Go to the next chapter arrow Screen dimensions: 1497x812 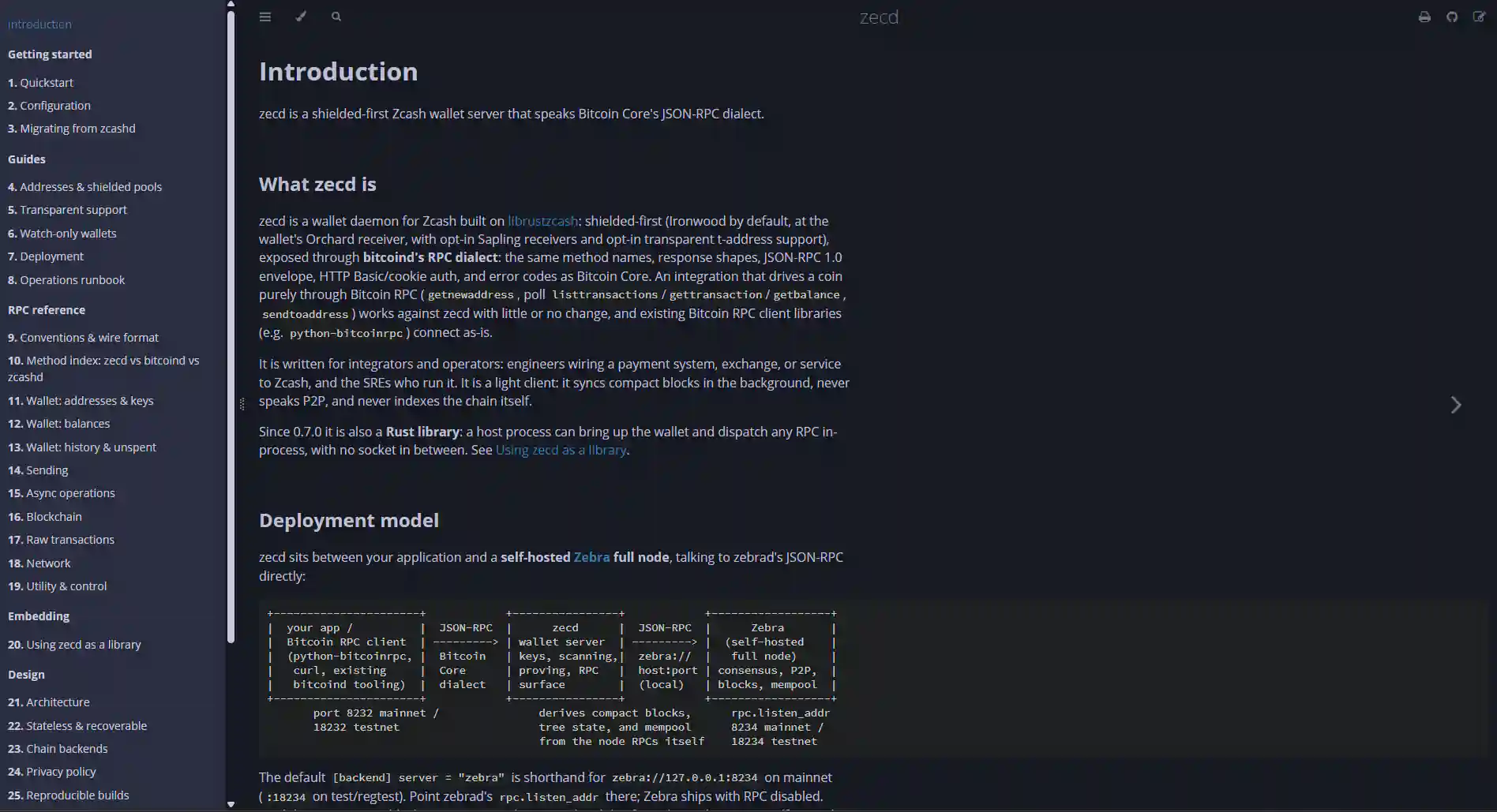point(1456,405)
